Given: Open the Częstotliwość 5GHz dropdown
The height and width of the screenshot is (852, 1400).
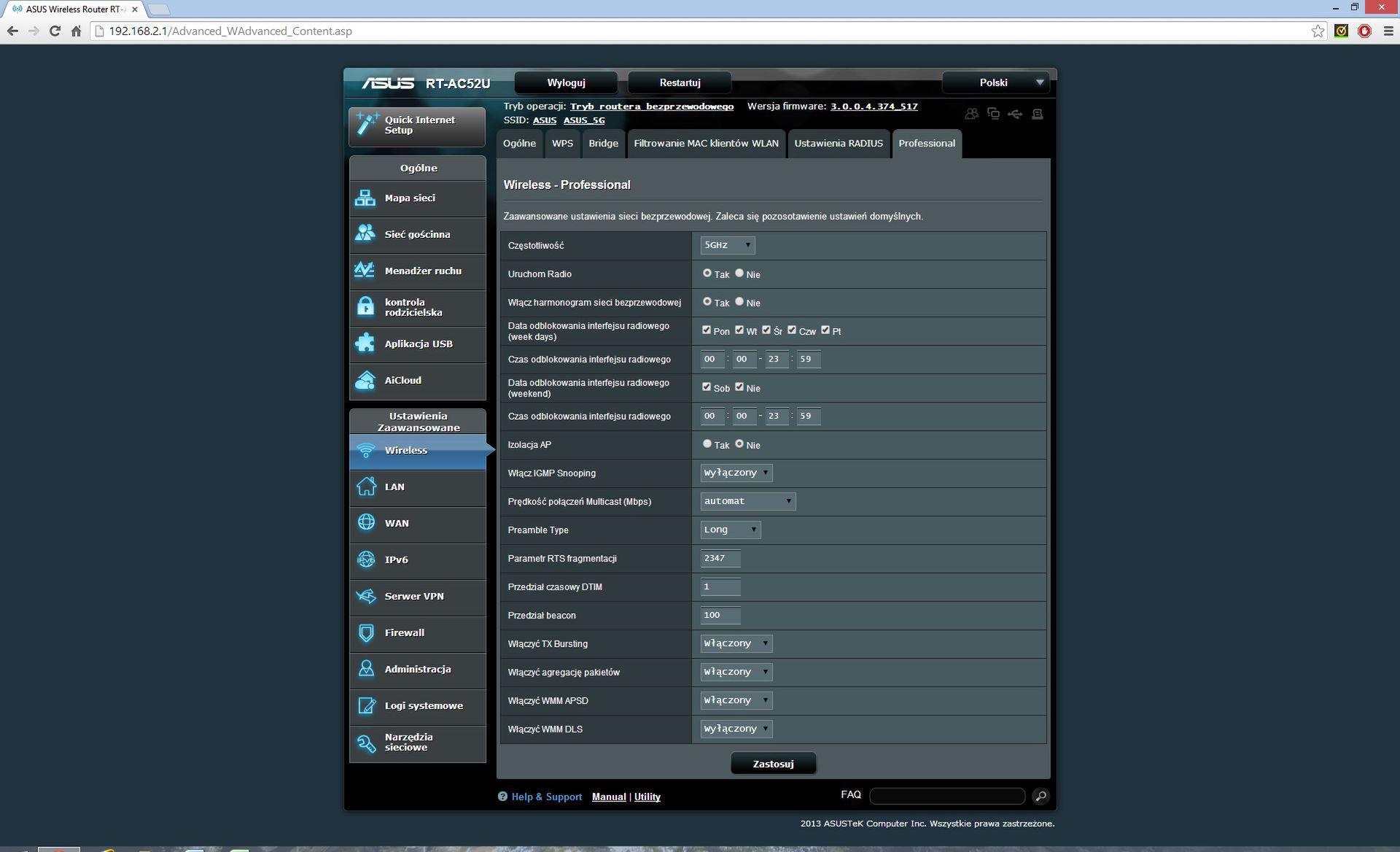Looking at the screenshot, I should (x=728, y=246).
